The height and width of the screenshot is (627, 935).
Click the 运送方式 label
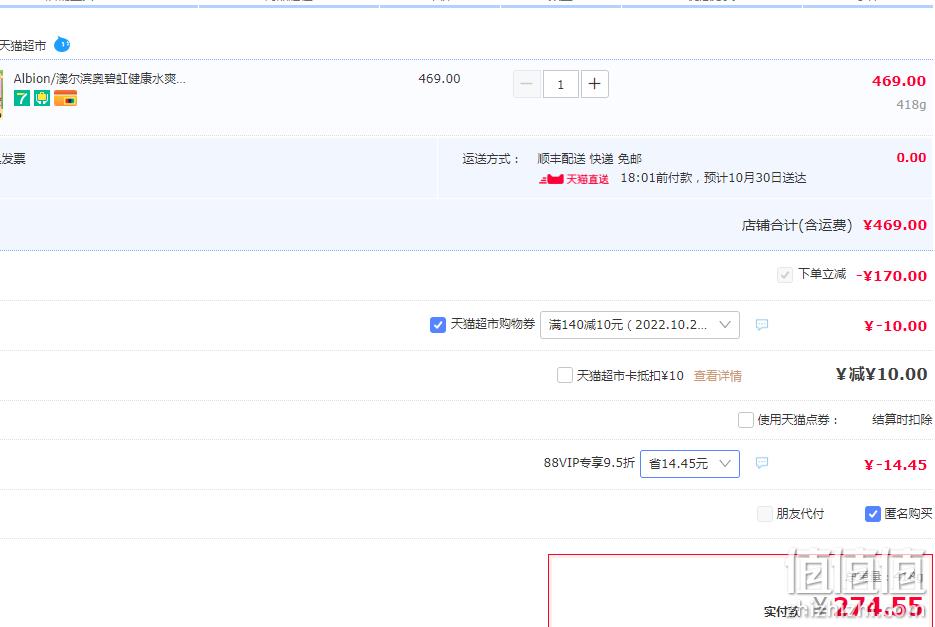coord(490,159)
